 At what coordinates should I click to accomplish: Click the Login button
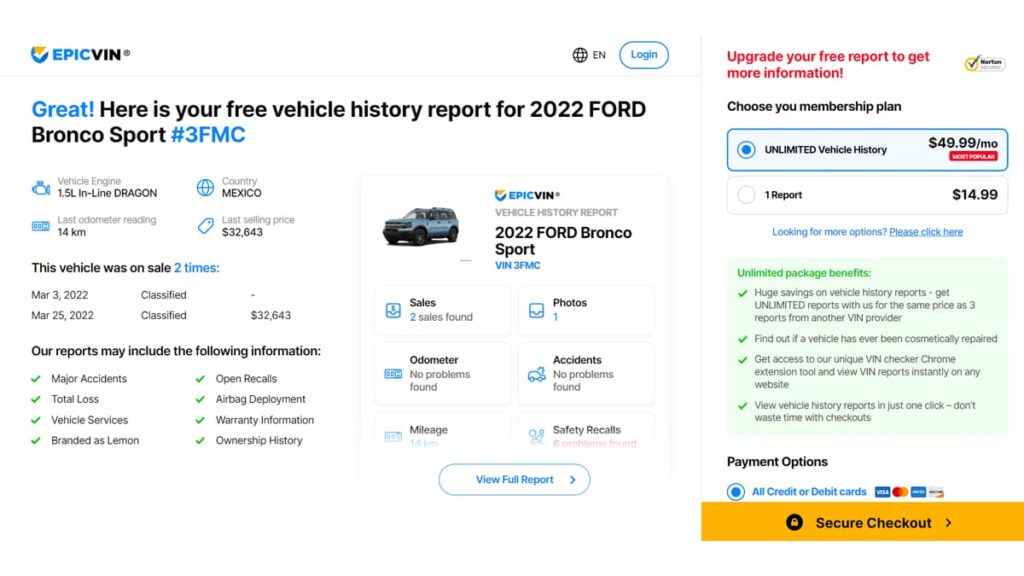643,55
